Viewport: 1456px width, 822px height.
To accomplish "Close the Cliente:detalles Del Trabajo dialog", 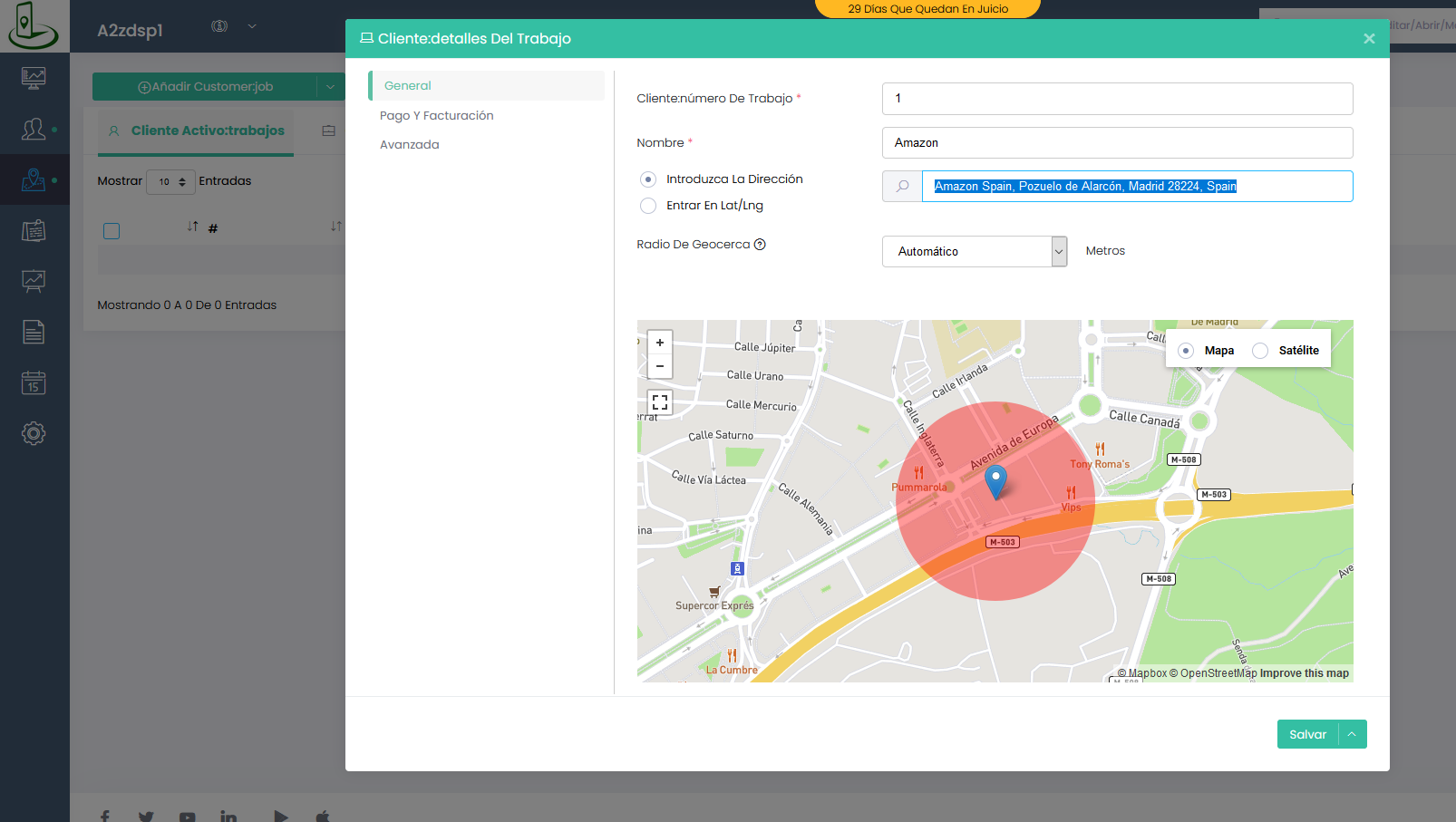I will click(x=1369, y=38).
